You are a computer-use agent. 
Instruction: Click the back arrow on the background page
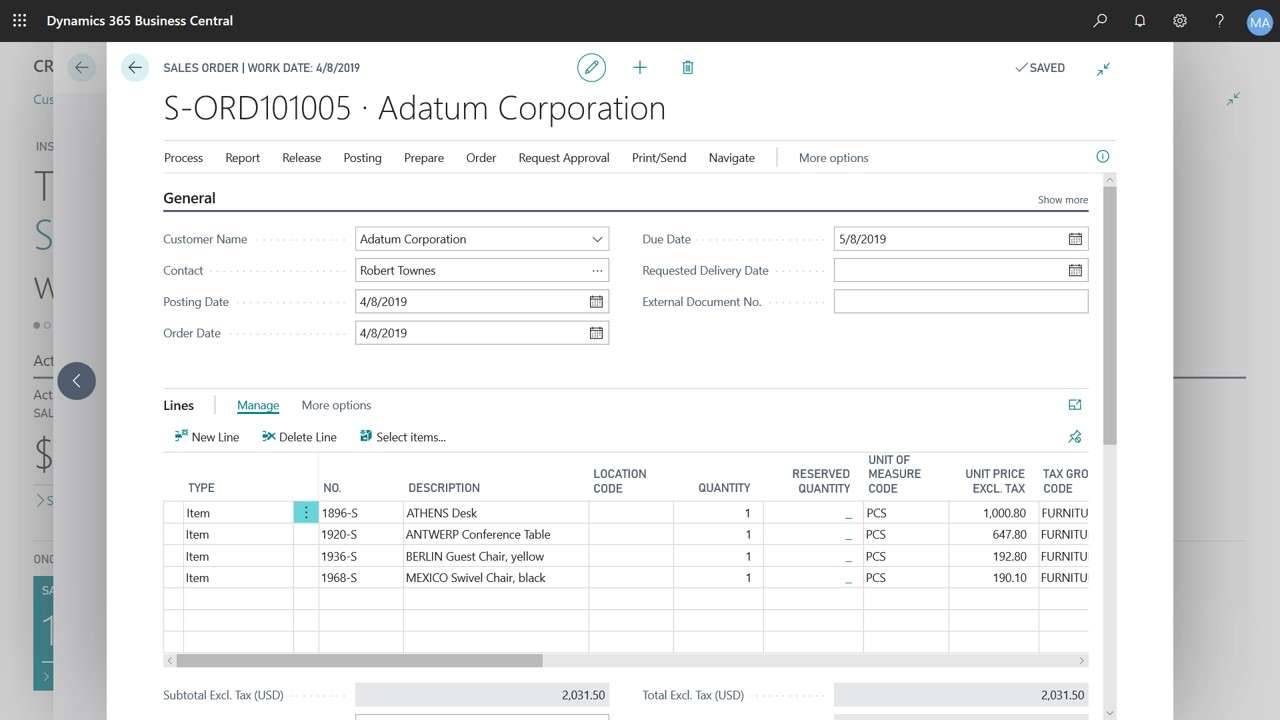pyautogui.click(x=82, y=68)
